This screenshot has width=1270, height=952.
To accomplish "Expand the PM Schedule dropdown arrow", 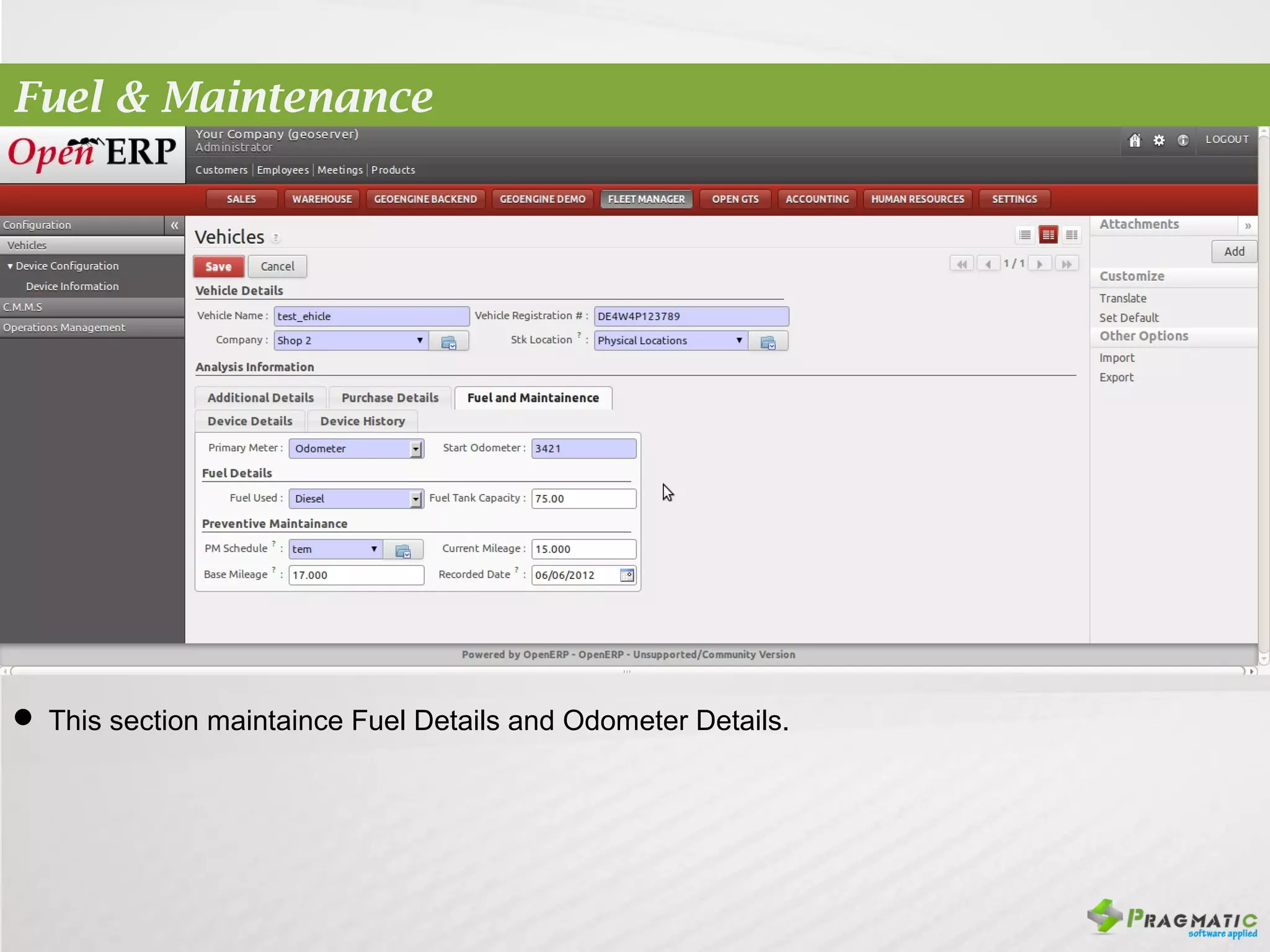I will (374, 549).
